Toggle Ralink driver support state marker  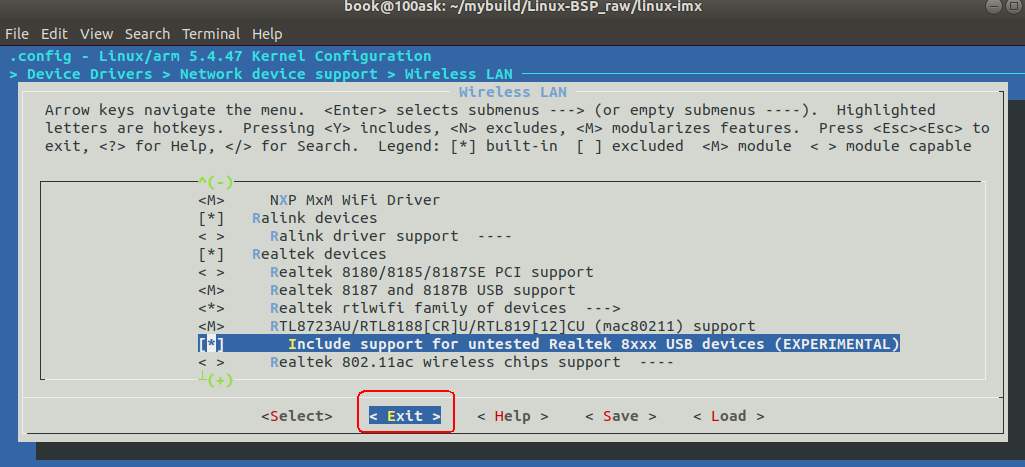[211, 236]
